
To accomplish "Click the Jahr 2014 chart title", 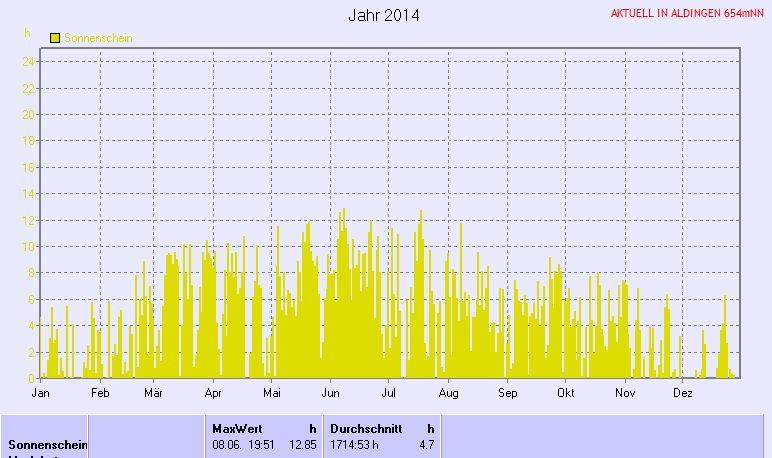I will click(x=384, y=16).
